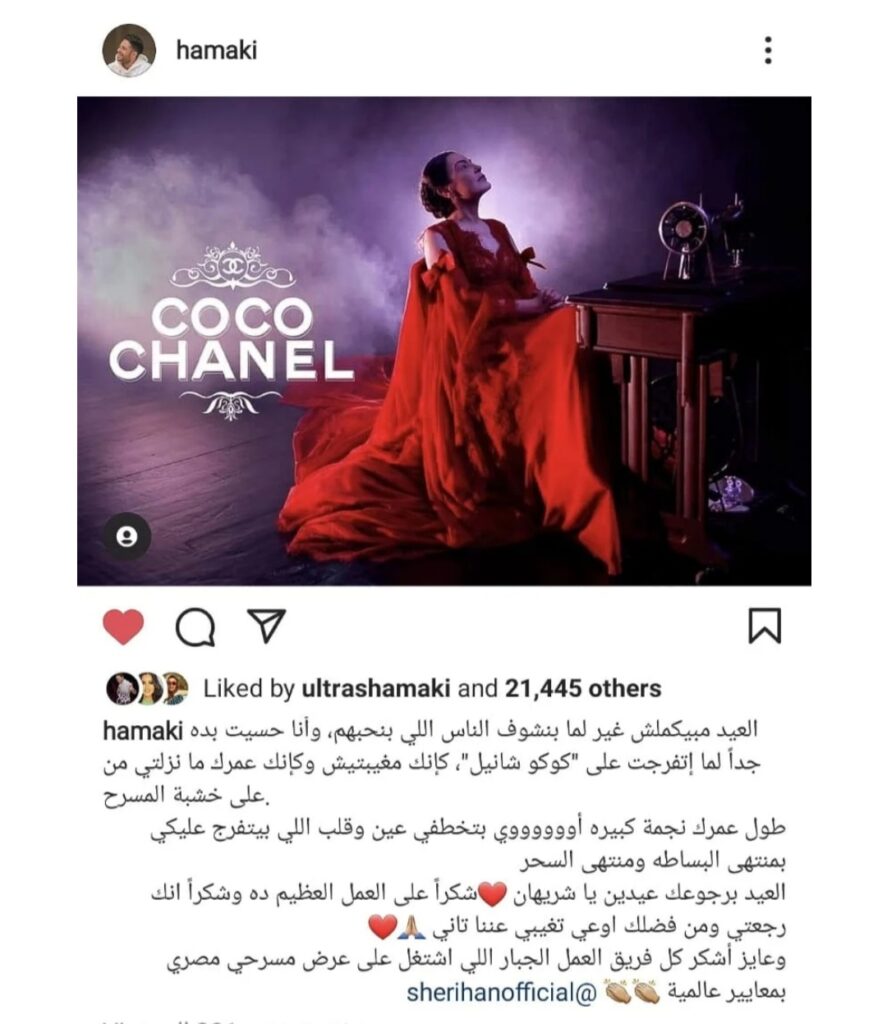The image size is (887, 1024).
Task: Tap the Coco Chanel post image
Action: (x=444, y=341)
